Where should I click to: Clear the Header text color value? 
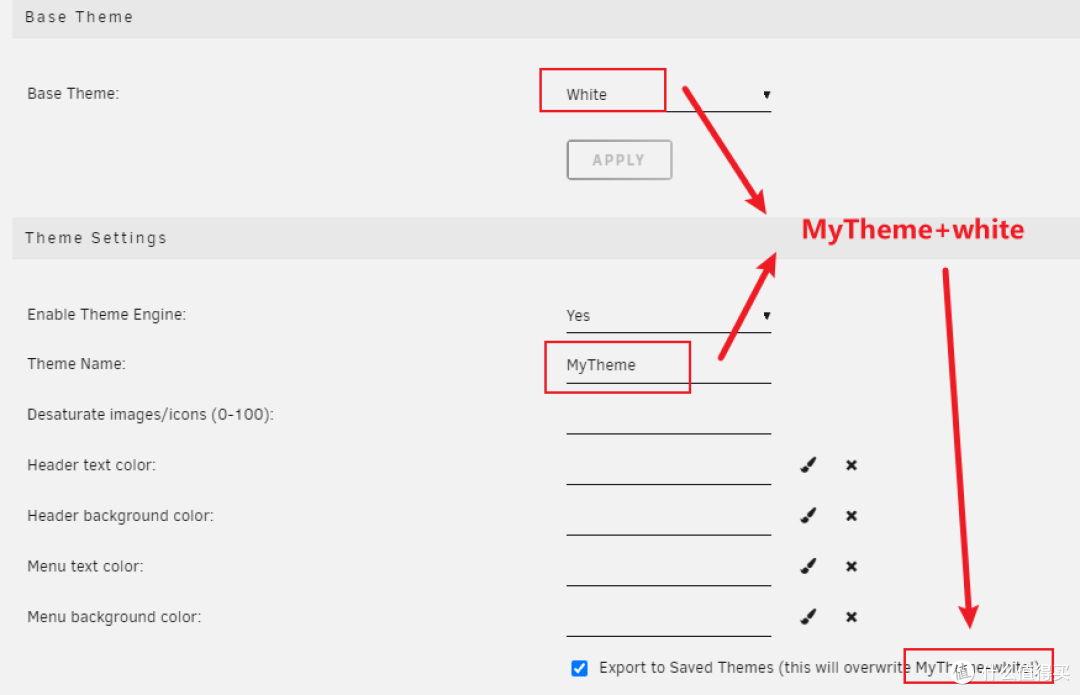point(851,465)
